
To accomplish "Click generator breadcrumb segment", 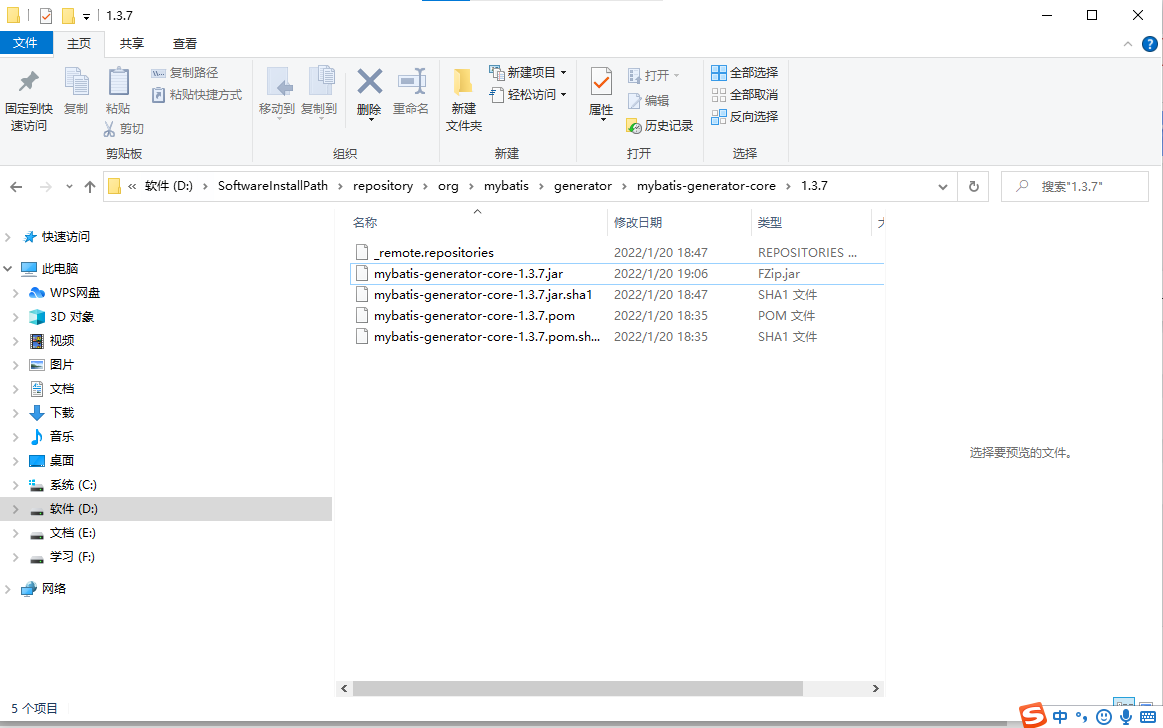I will (583, 186).
